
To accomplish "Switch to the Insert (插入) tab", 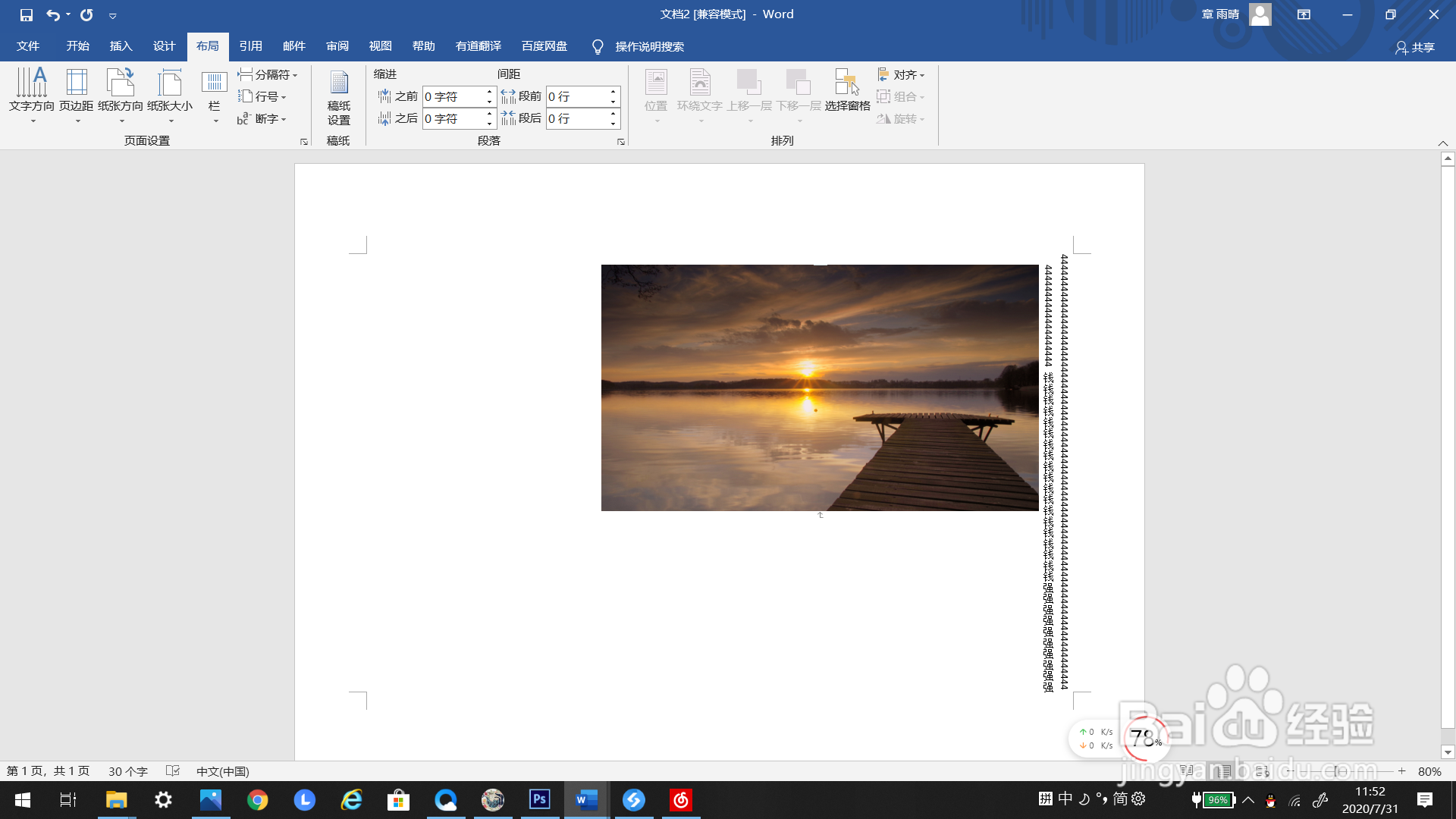I will coord(121,46).
